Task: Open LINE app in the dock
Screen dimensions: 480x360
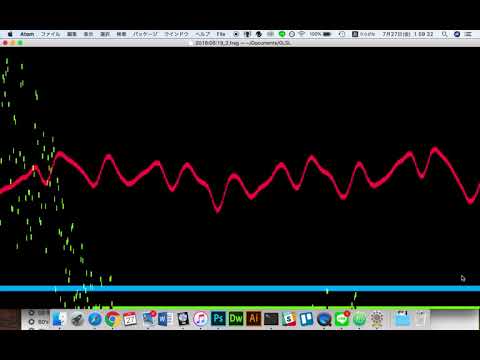Action: point(342,319)
